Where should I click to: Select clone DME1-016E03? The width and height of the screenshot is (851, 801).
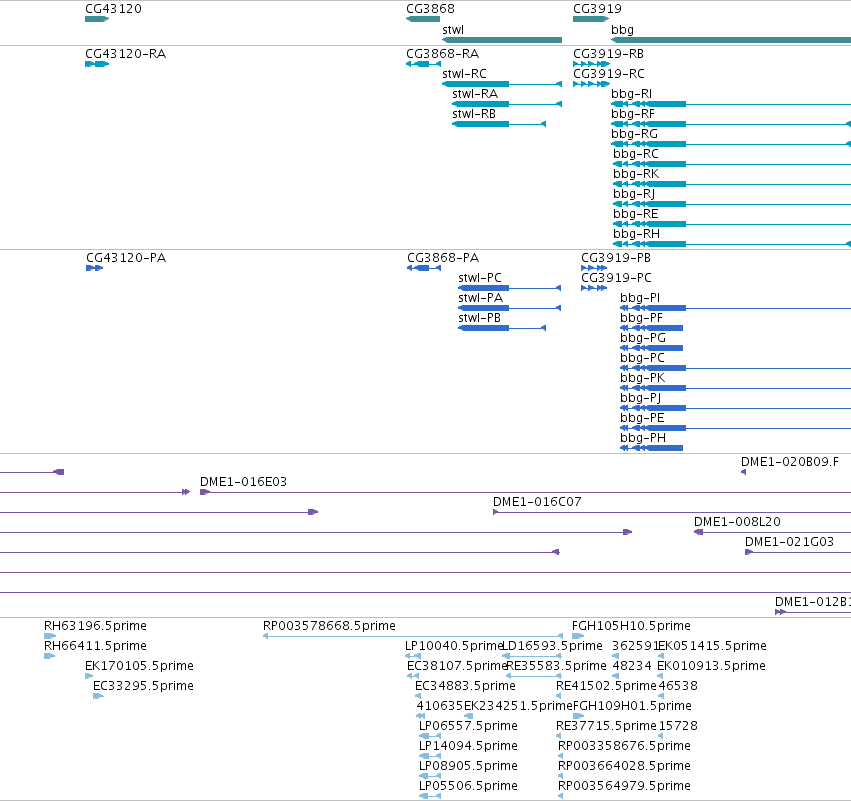tap(243, 482)
